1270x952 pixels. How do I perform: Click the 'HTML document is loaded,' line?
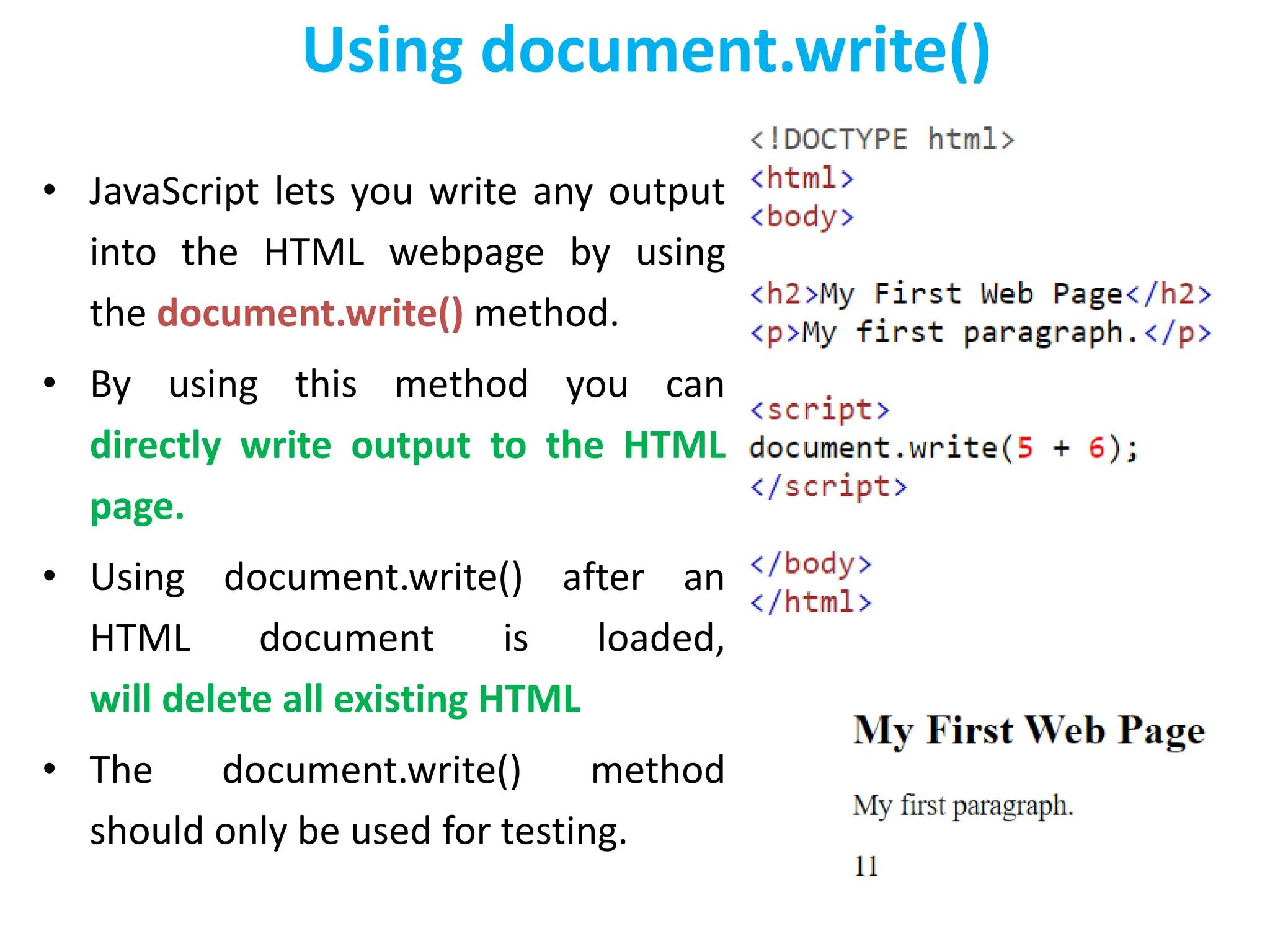pyautogui.click(x=407, y=638)
